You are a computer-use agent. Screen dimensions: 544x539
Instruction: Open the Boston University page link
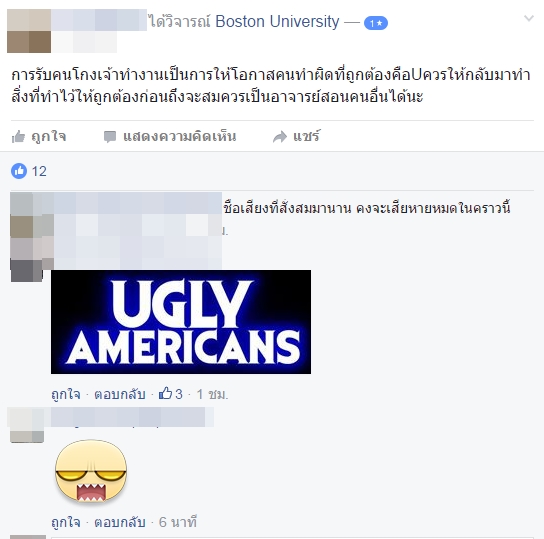click(x=277, y=22)
